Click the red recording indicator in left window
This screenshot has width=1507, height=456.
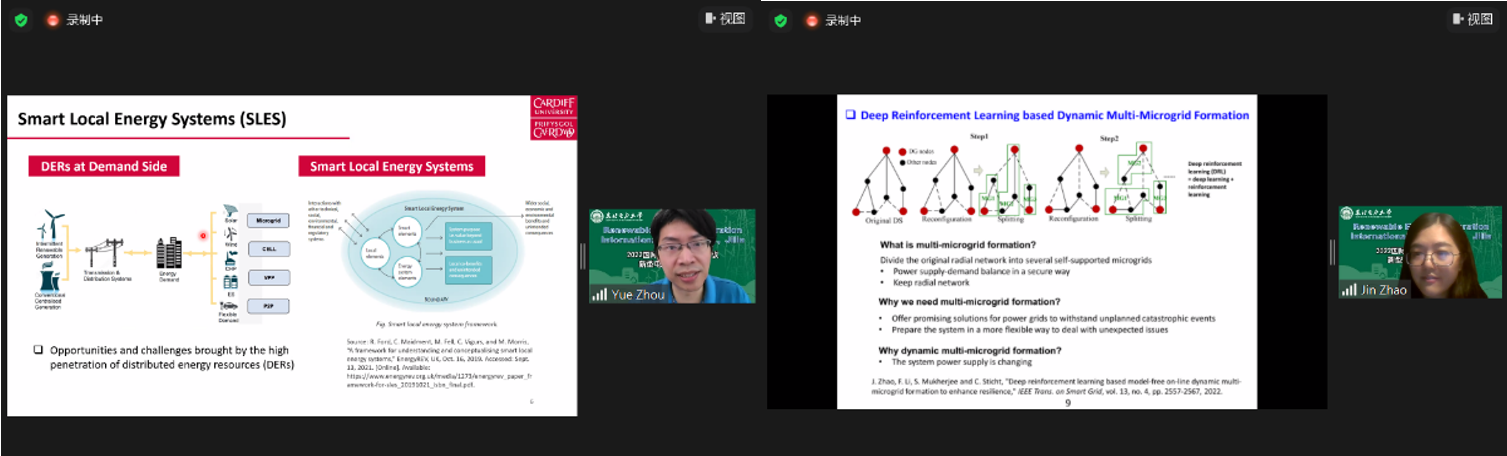click(x=52, y=19)
